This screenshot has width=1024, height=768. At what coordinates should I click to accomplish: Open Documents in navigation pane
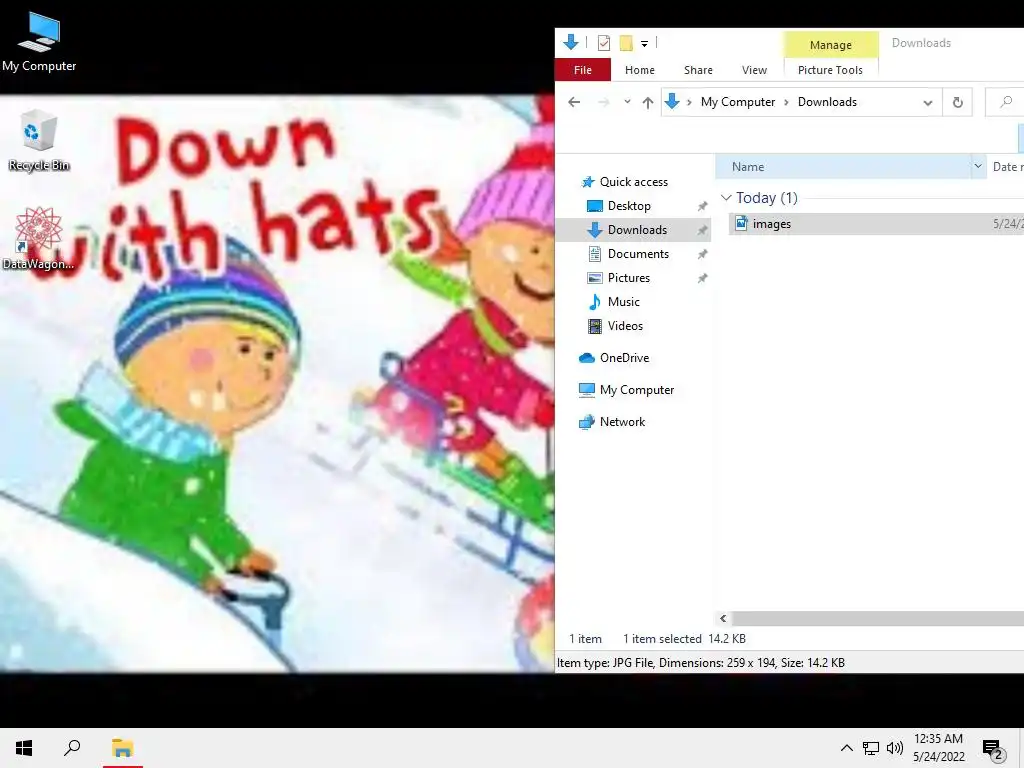(638, 254)
